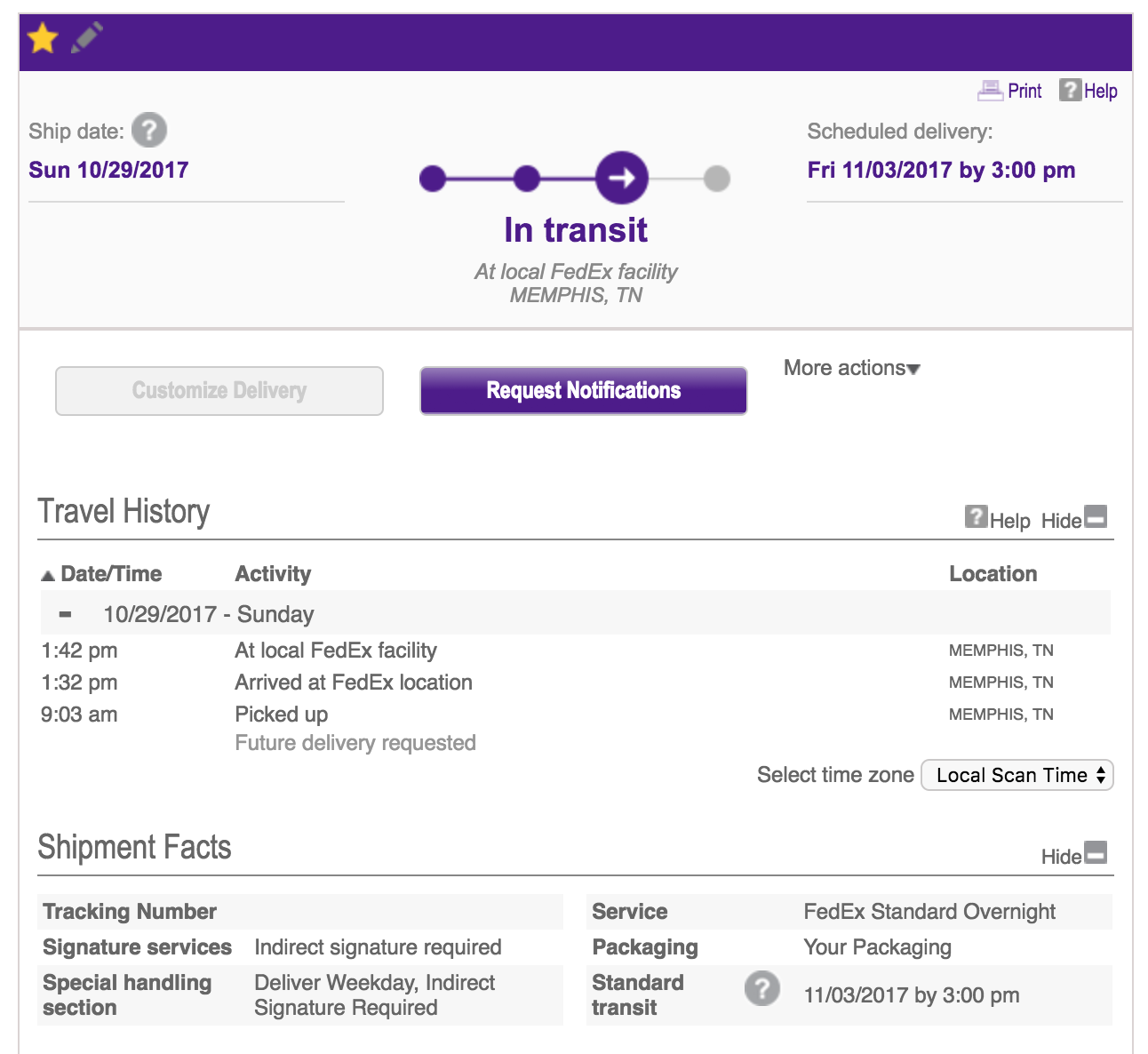Click the Request Notifications button

point(584,390)
